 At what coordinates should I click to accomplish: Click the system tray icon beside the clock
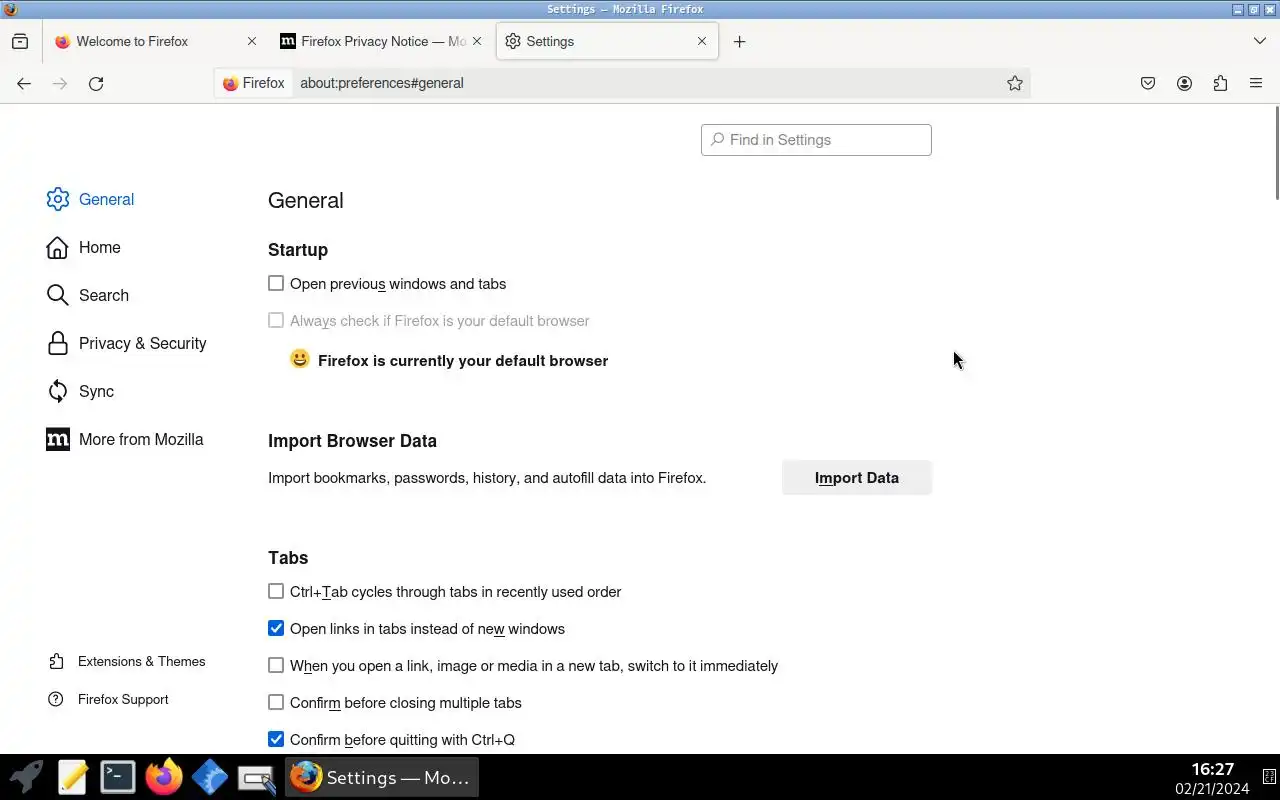pyautogui.click(x=1268, y=777)
